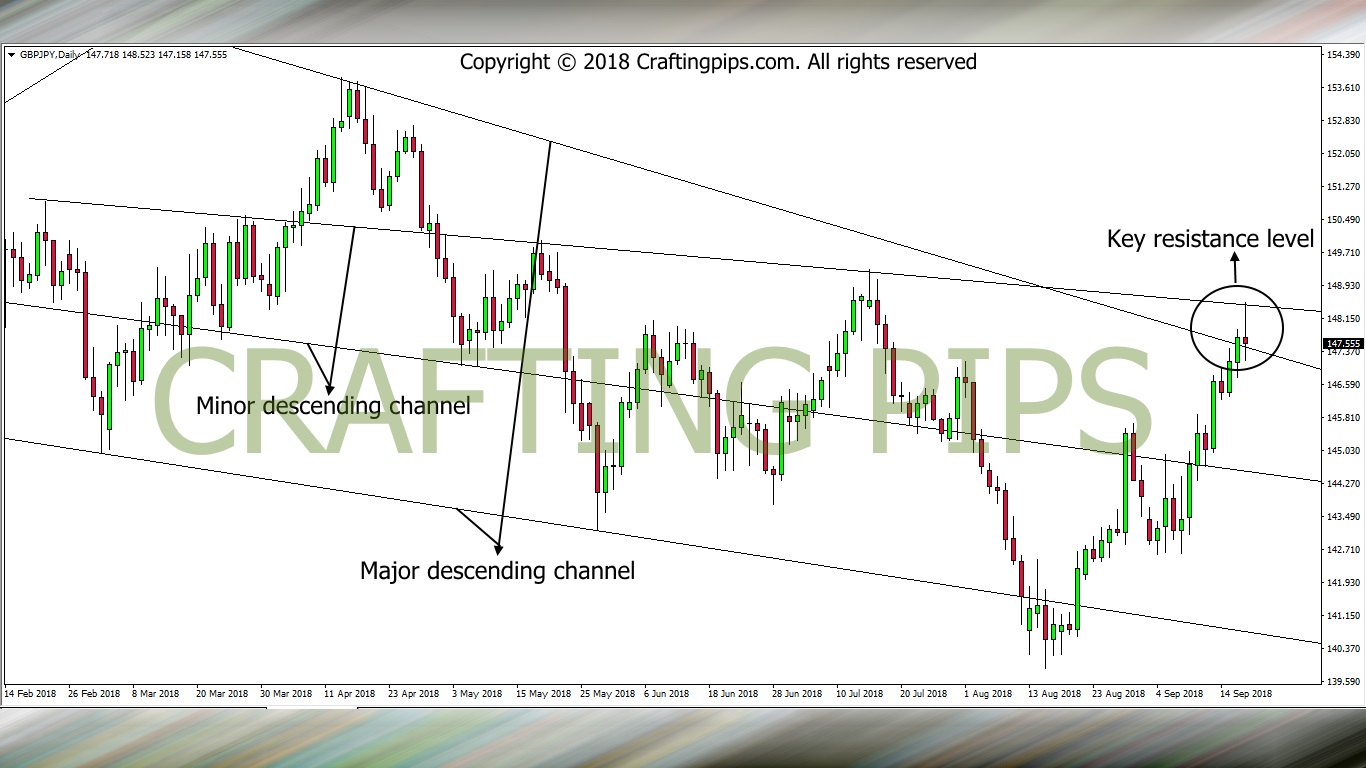Click the 141.150 price axis value
Viewport: 1366px width, 768px height.
[x=1344, y=616]
